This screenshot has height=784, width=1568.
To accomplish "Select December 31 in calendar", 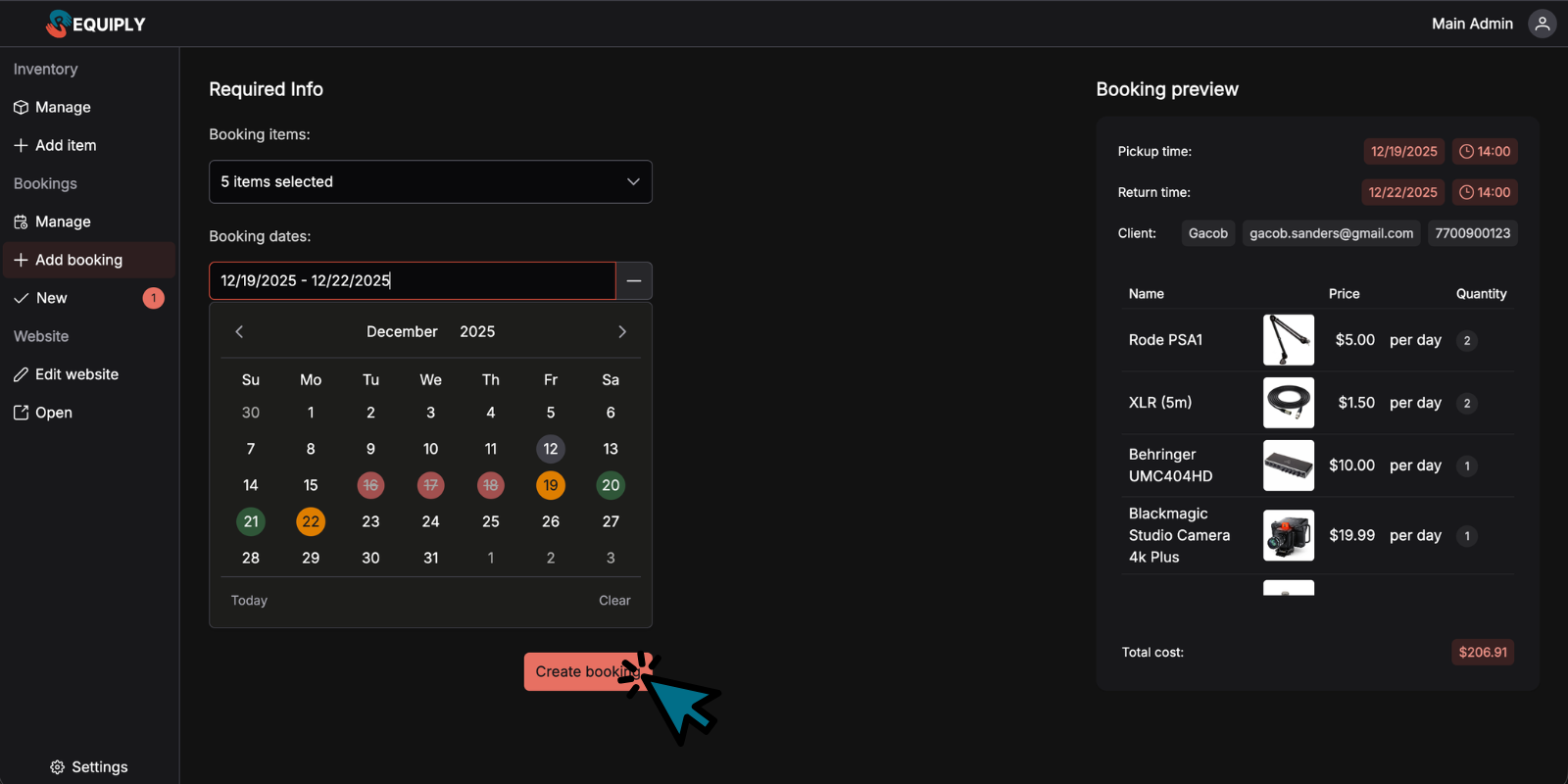I will click(x=431, y=558).
